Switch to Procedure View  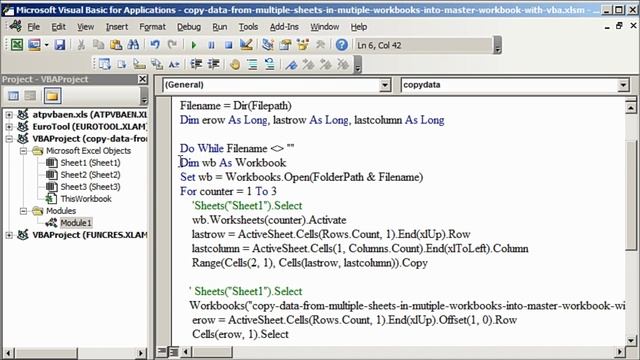[162, 351]
